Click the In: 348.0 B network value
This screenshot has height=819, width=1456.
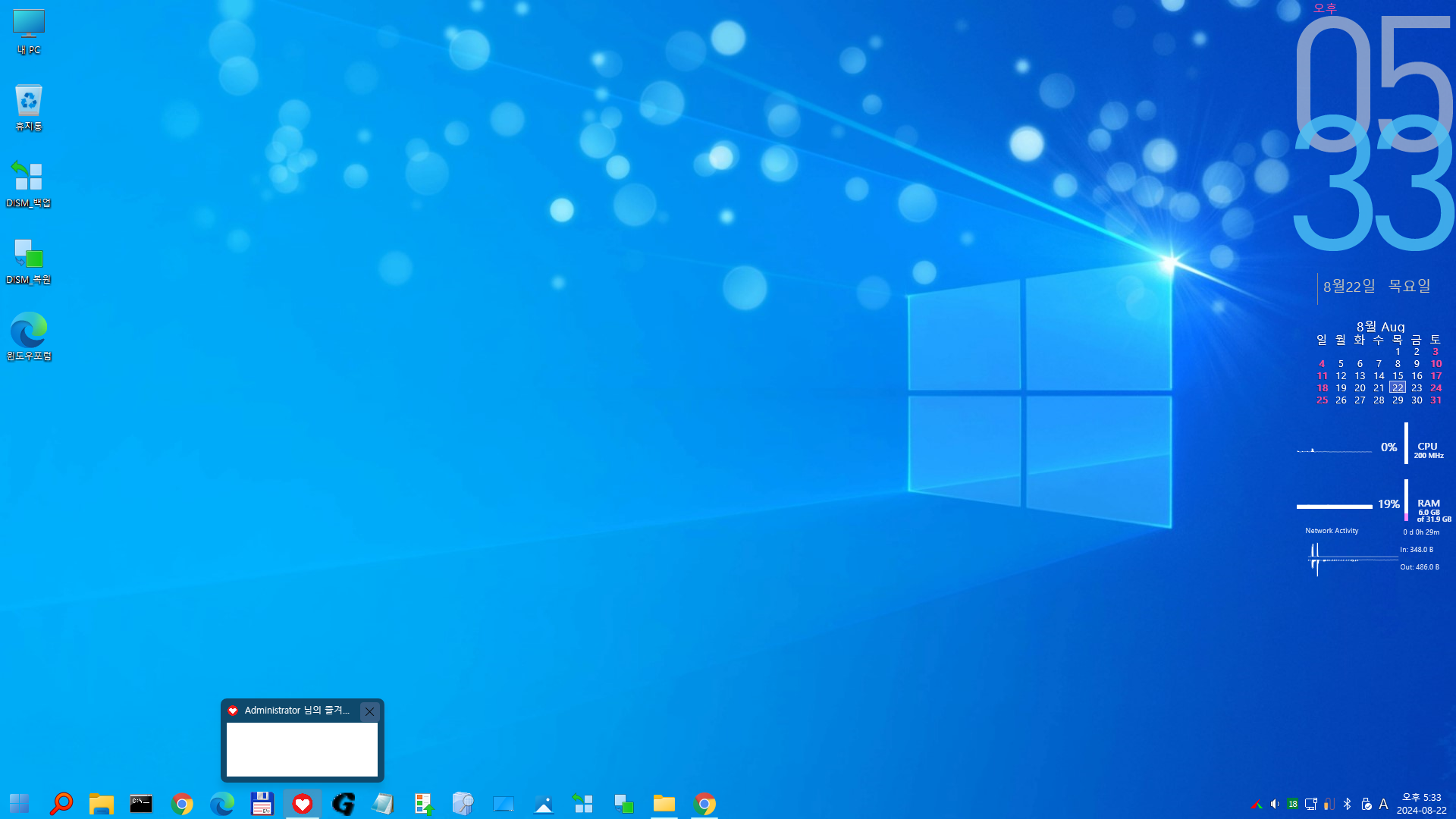click(1417, 550)
